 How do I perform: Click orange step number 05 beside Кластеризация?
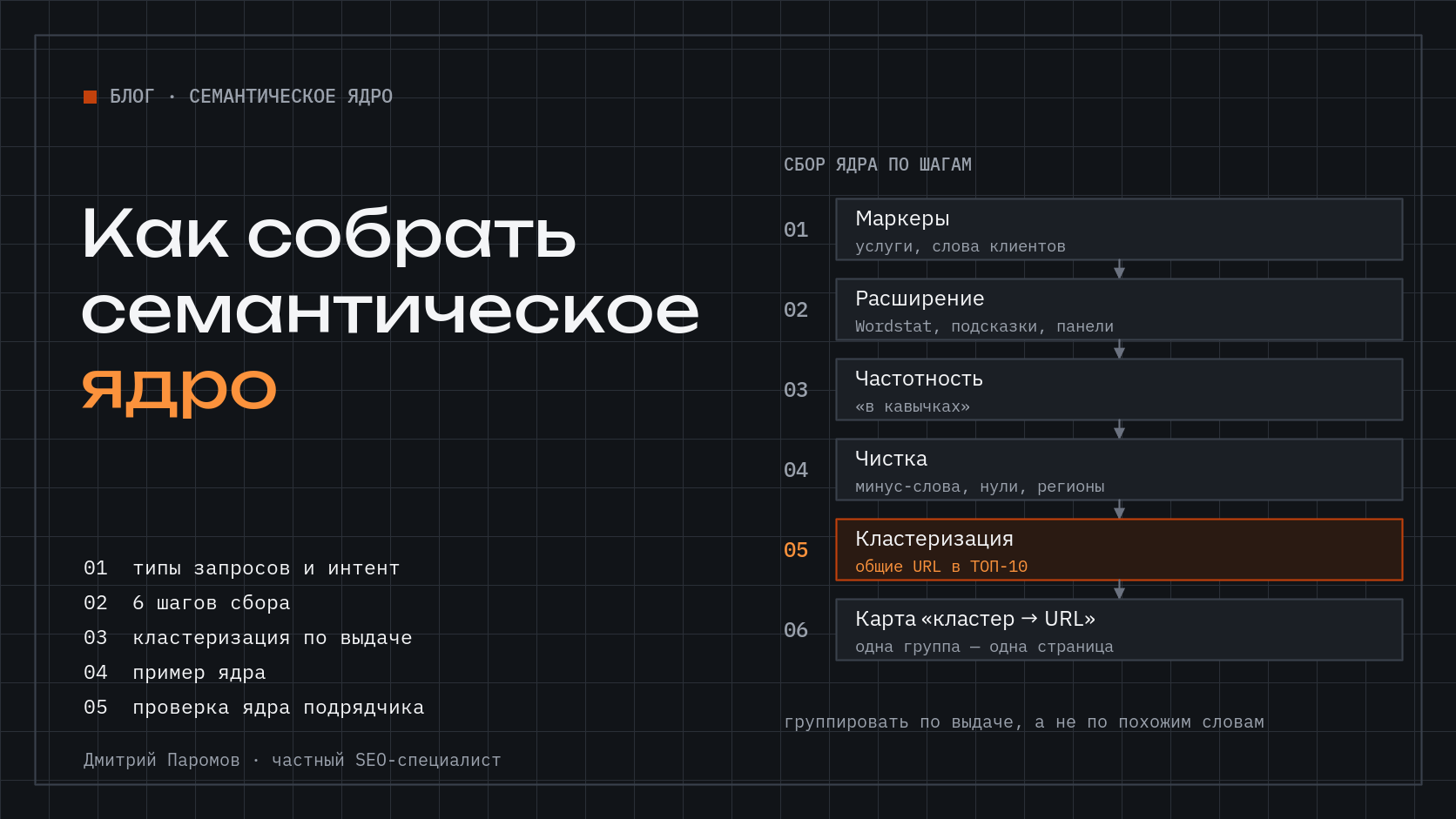[x=796, y=550]
